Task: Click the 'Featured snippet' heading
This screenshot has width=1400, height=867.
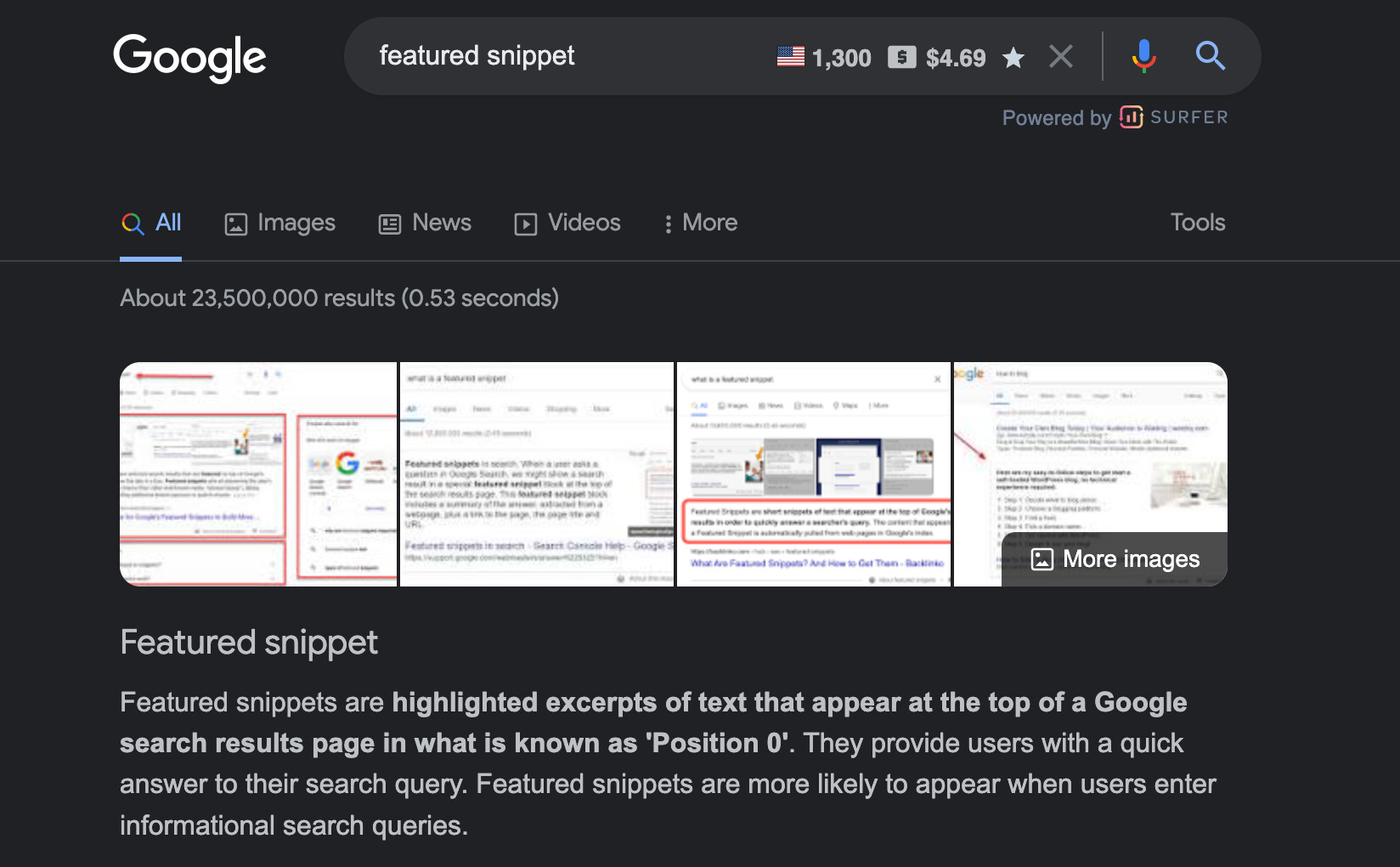Action: tap(249, 643)
